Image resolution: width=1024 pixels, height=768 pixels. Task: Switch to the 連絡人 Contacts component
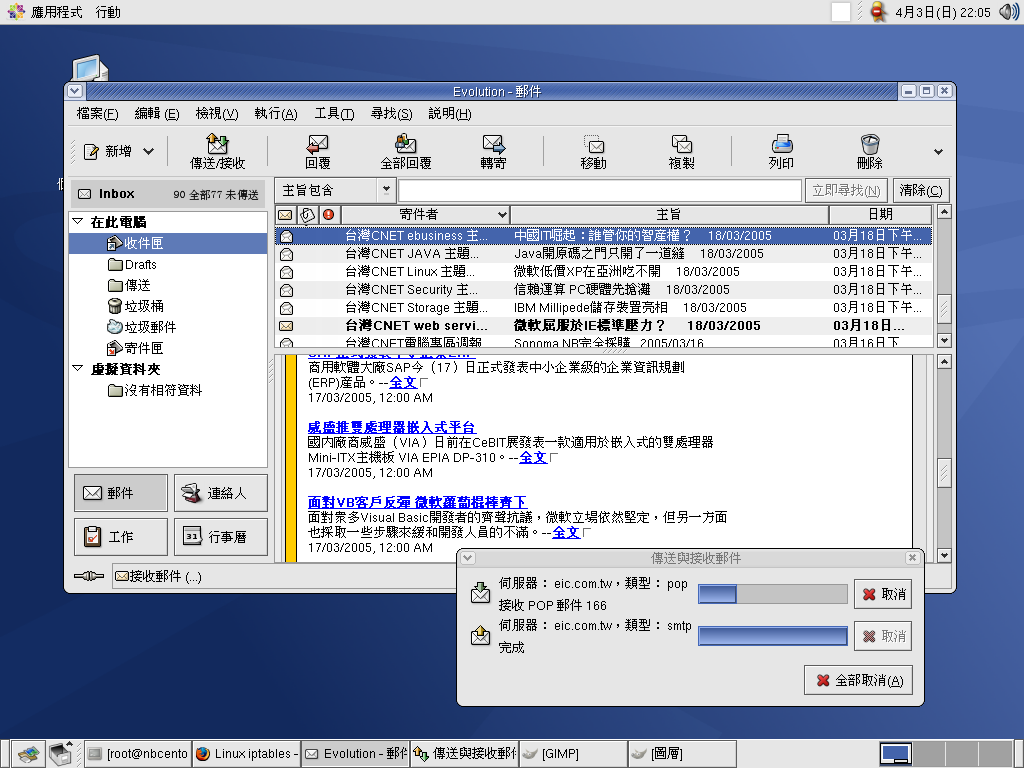click(221, 493)
